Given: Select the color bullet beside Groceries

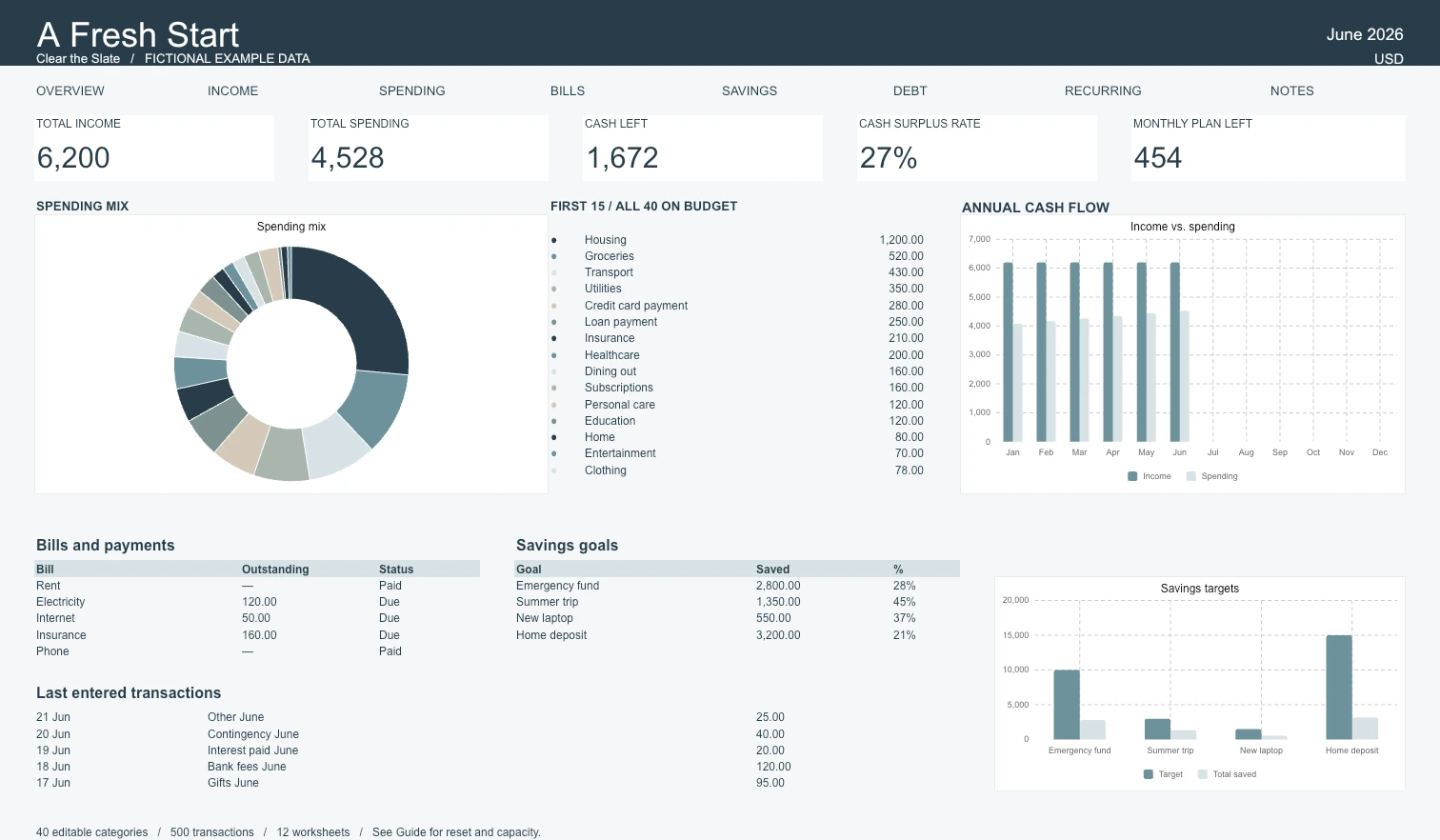Looking at the screenshot, I should pos(553,256).
